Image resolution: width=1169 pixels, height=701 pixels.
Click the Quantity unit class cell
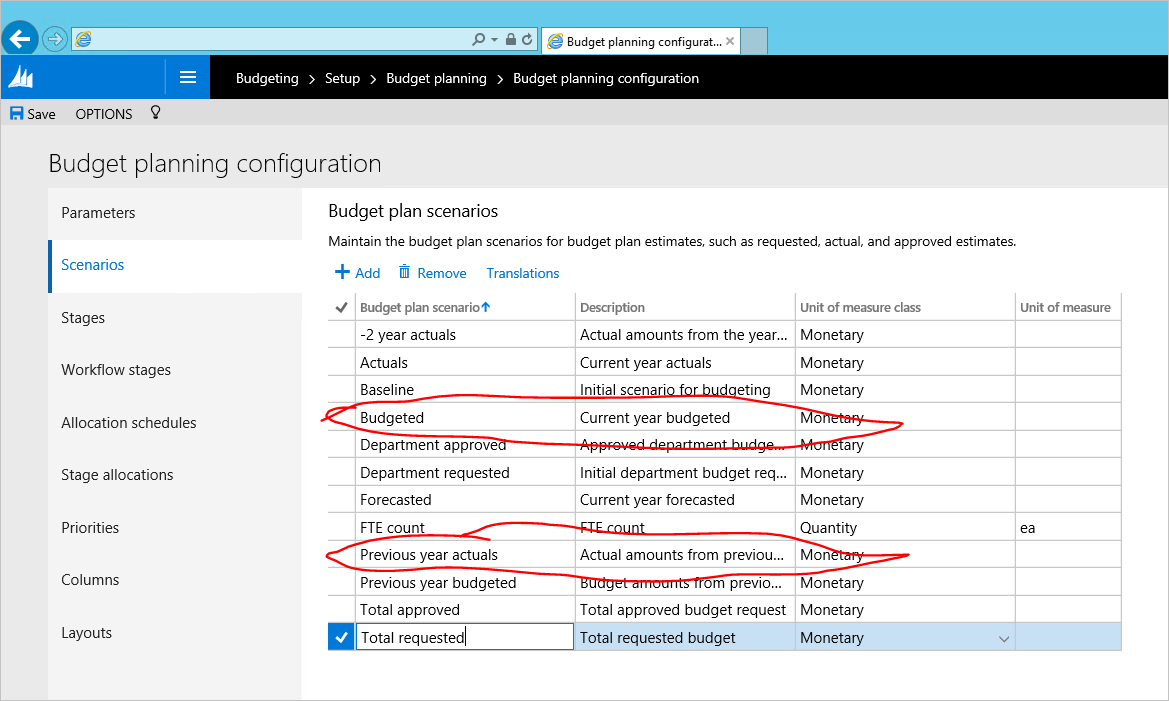click(x=905, y=527)
